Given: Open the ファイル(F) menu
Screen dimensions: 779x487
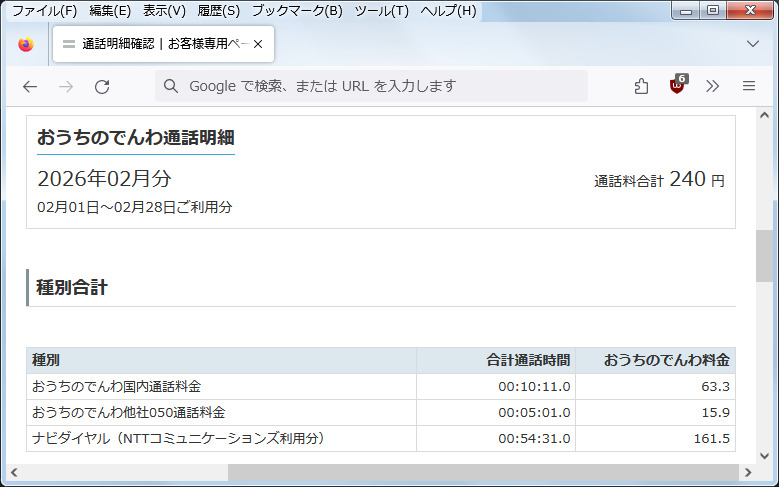Looking at the screenshot, I should 44,11.
